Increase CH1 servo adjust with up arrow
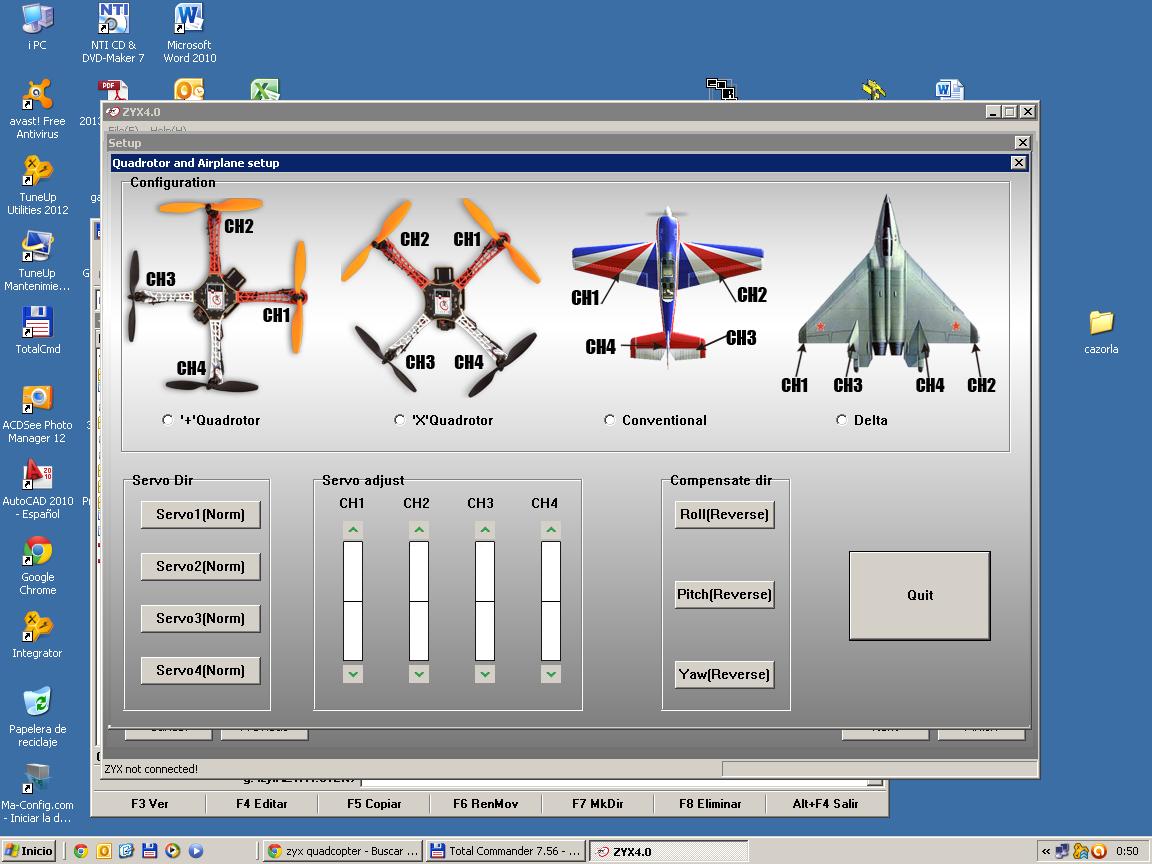The height and width of the screenshot is (864, 1152). pos(353,530)
